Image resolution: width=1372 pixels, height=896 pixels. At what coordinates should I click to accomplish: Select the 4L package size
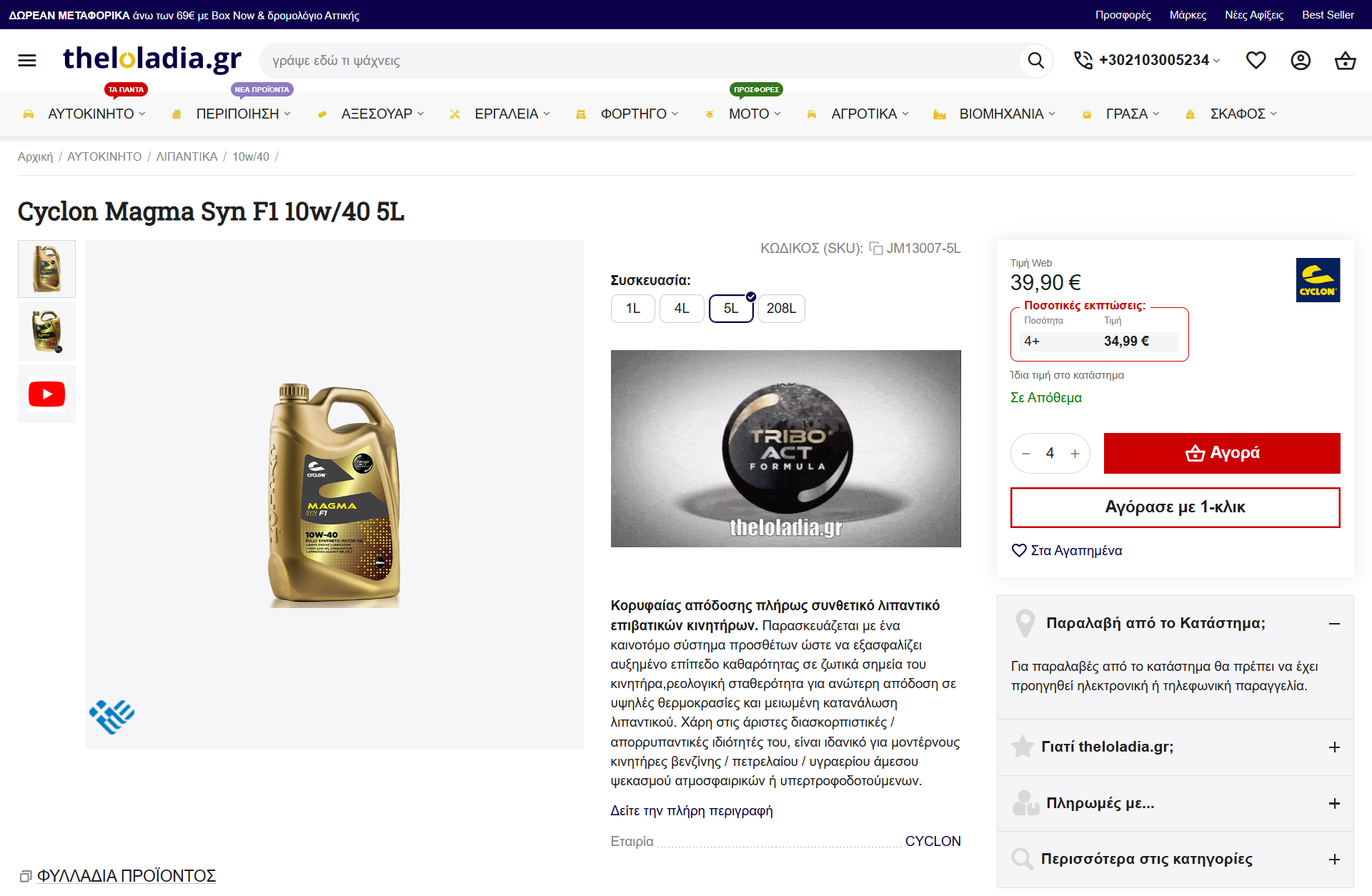point(682,309)
